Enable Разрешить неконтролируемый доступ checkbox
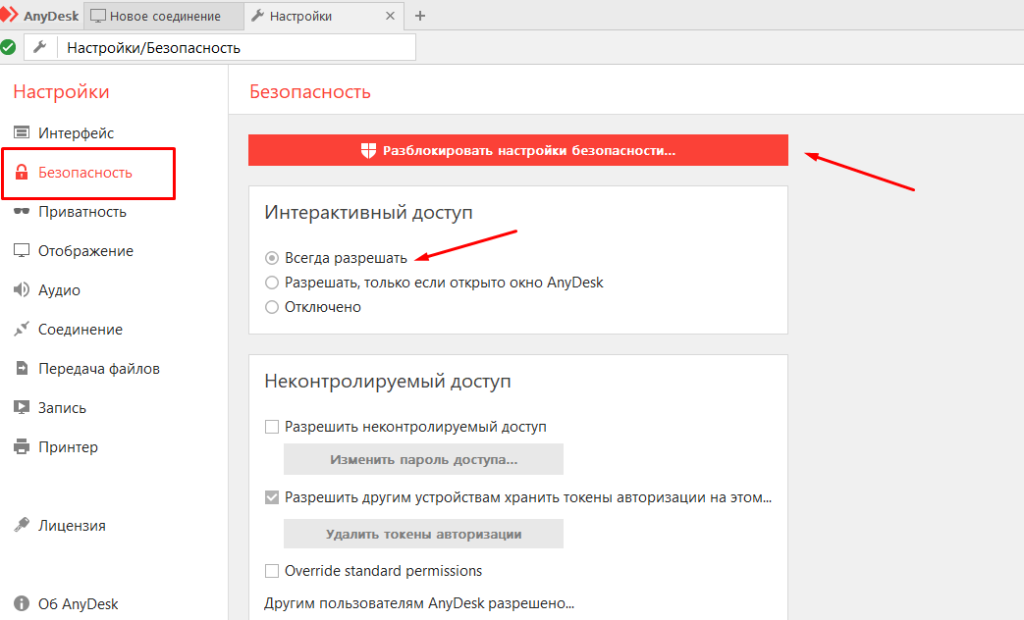Screen dimensions: 1024x620 [x=272, y=427]
